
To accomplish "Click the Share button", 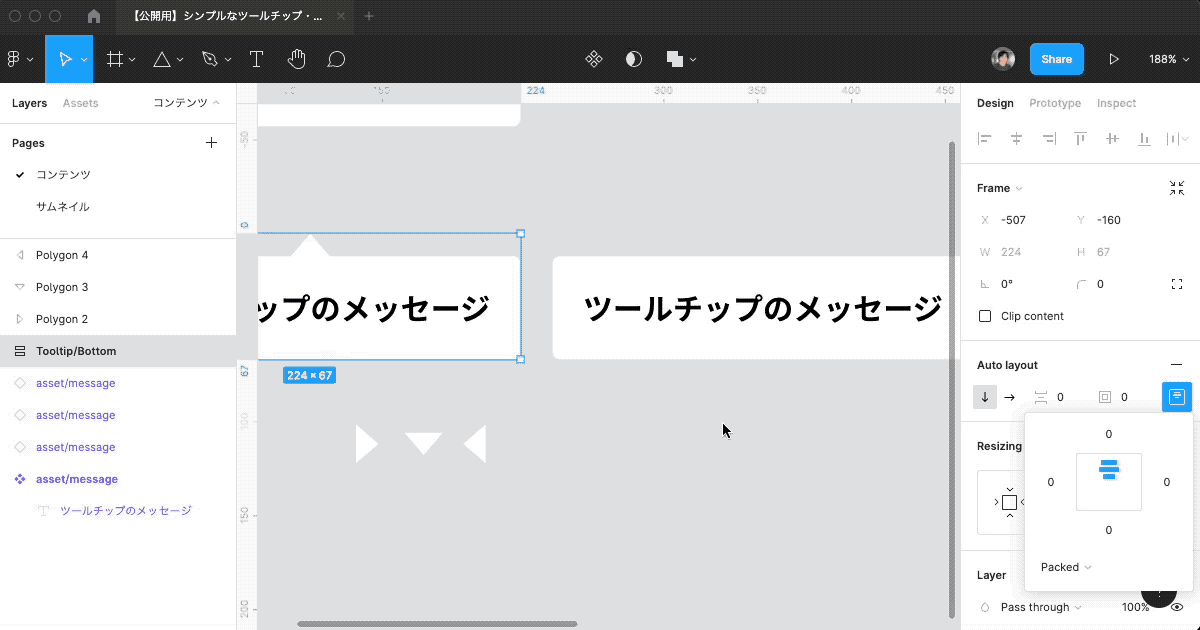I will 1056,59.
